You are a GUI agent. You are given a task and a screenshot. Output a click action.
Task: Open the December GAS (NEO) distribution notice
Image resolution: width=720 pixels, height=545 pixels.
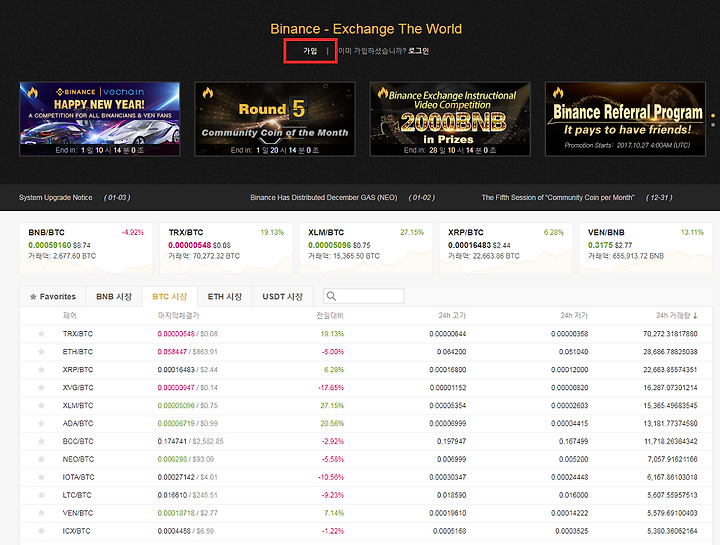(323, 197)
